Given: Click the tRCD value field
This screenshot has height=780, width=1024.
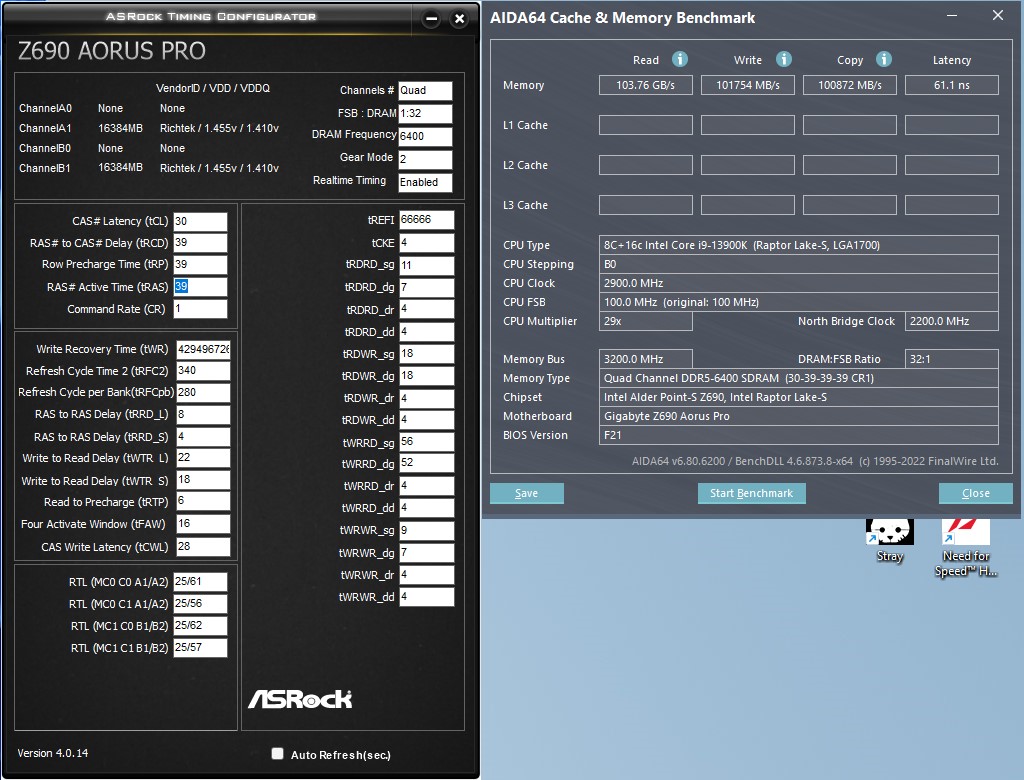Looking at the screenshot, I should click(200, 243).
